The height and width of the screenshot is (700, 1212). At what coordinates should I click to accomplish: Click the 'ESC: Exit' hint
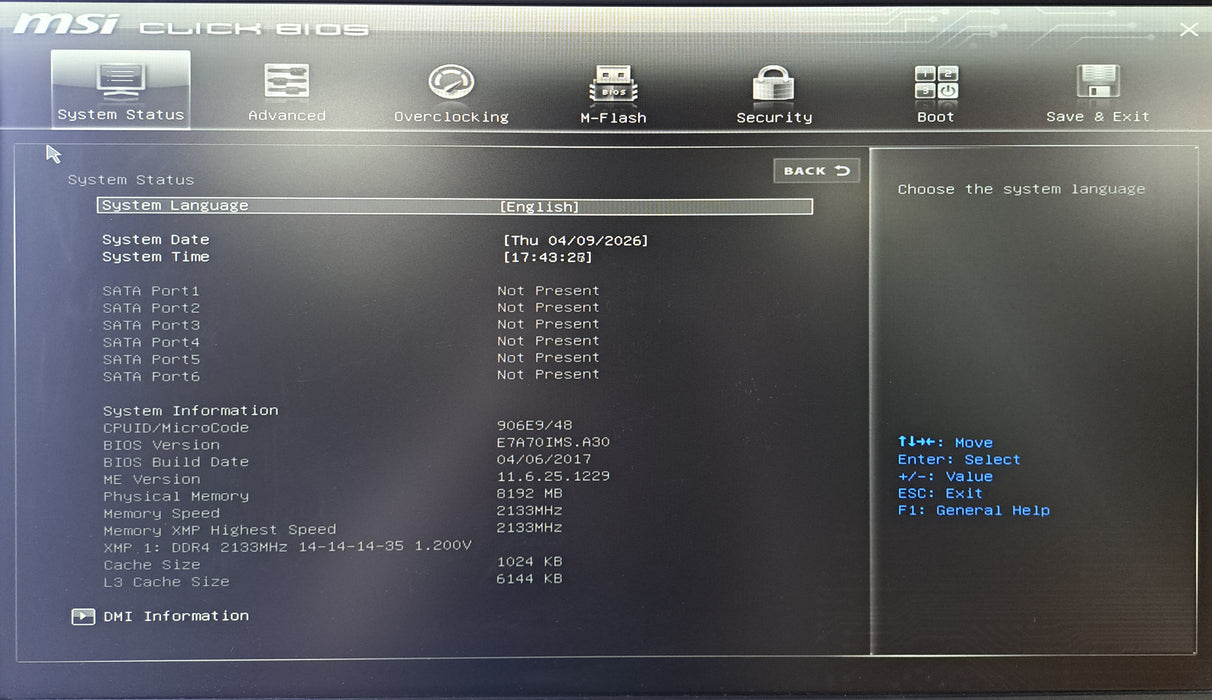(x=940, y=494)
